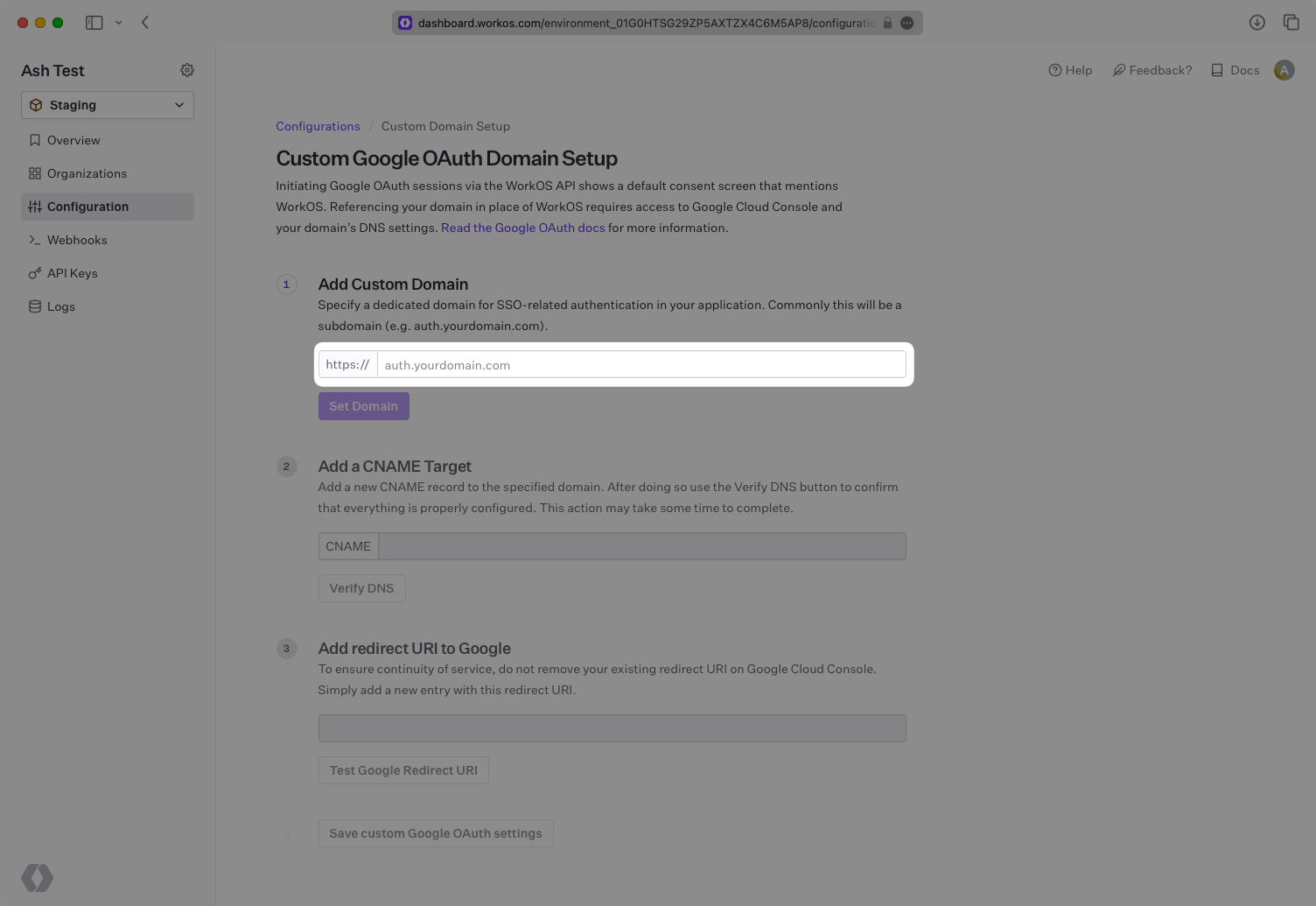Navigate back via the Configurations breadcrumb
1316x906 pixels.
click(x=318, y=126)
